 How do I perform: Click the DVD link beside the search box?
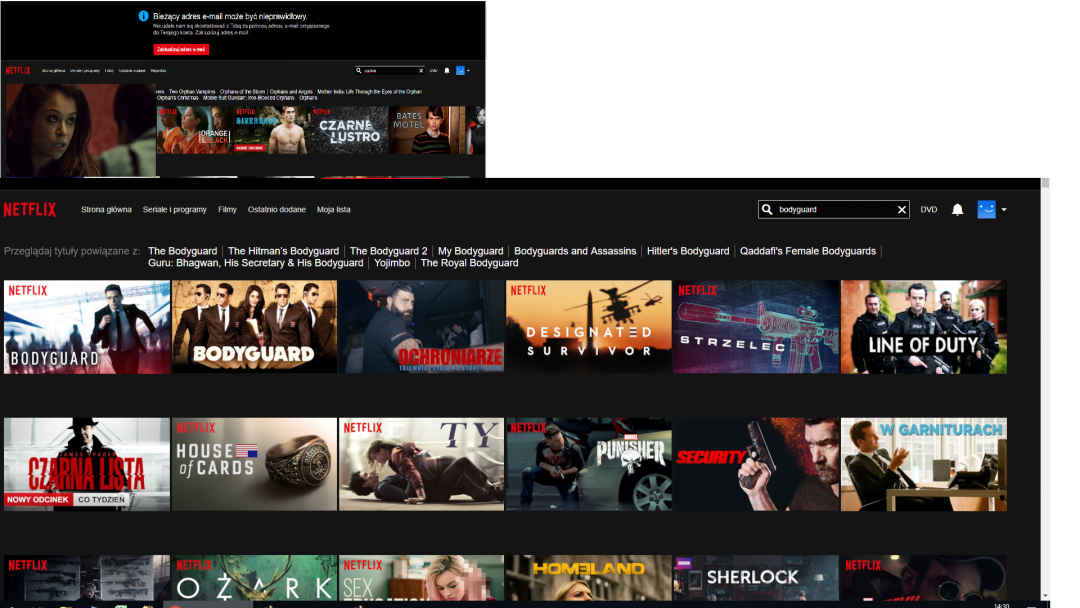tap(929, 210)
